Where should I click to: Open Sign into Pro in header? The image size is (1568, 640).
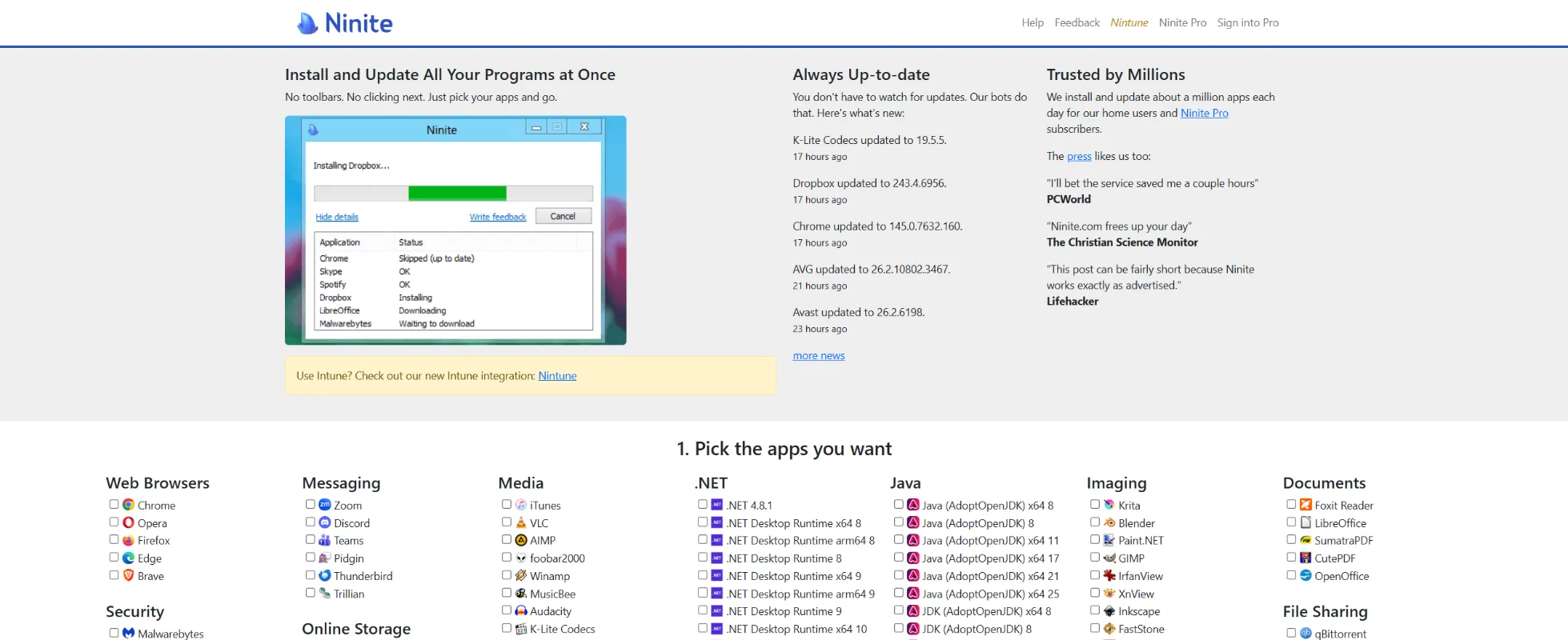[x=1247, y=22]
